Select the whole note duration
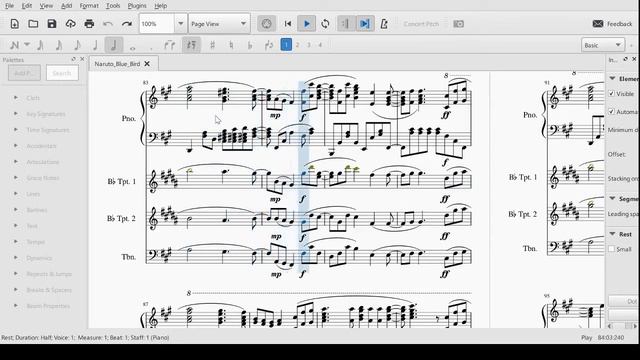 pos(132,48)
